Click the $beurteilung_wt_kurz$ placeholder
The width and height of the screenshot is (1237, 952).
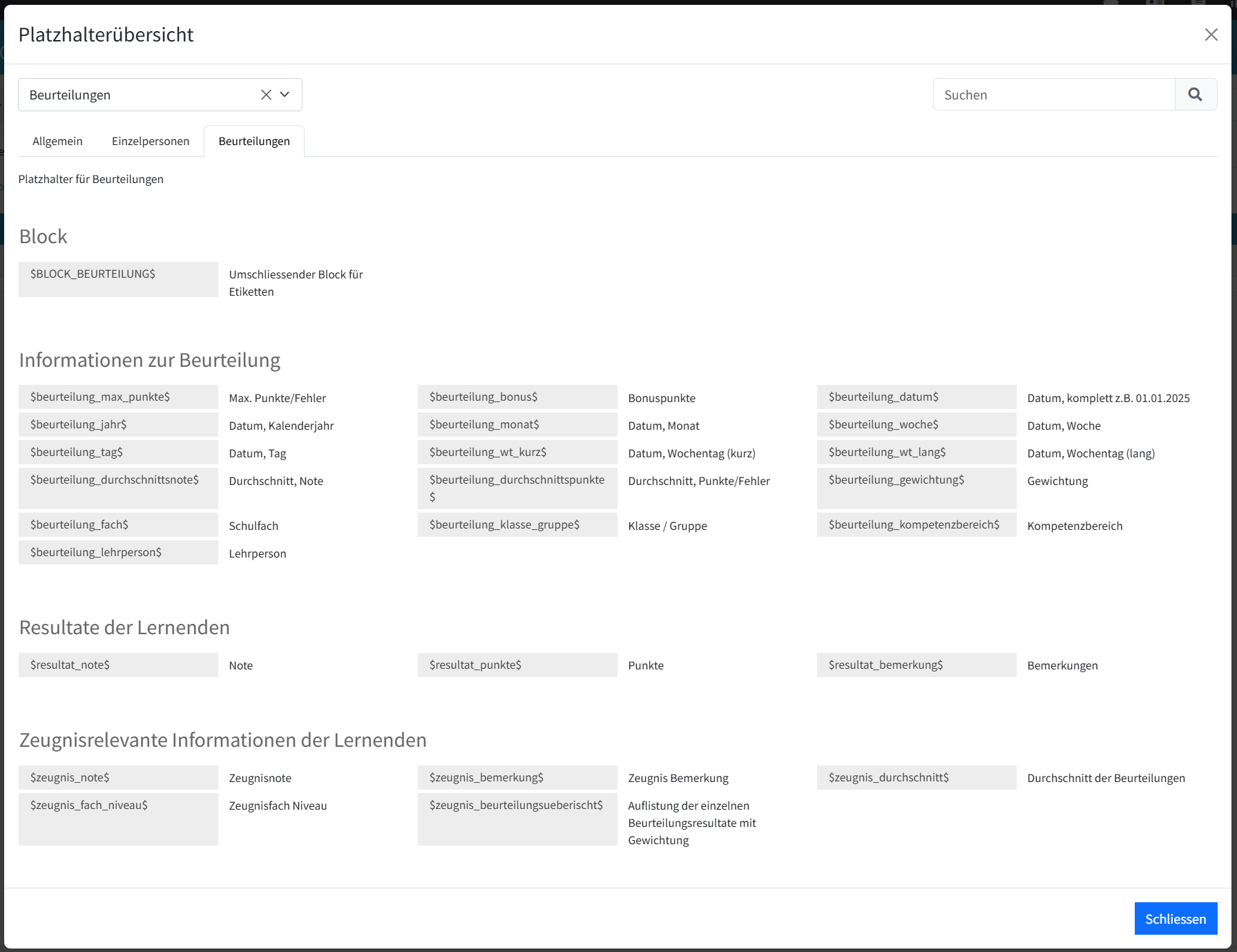[517, 452]
